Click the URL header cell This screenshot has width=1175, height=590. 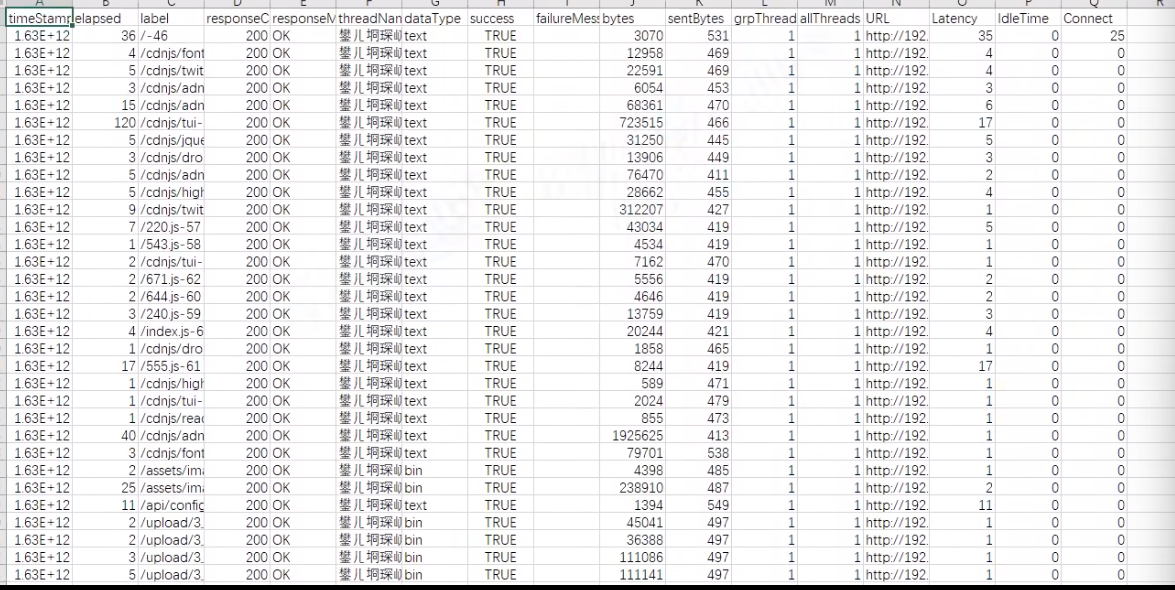[x=896, y=18]
